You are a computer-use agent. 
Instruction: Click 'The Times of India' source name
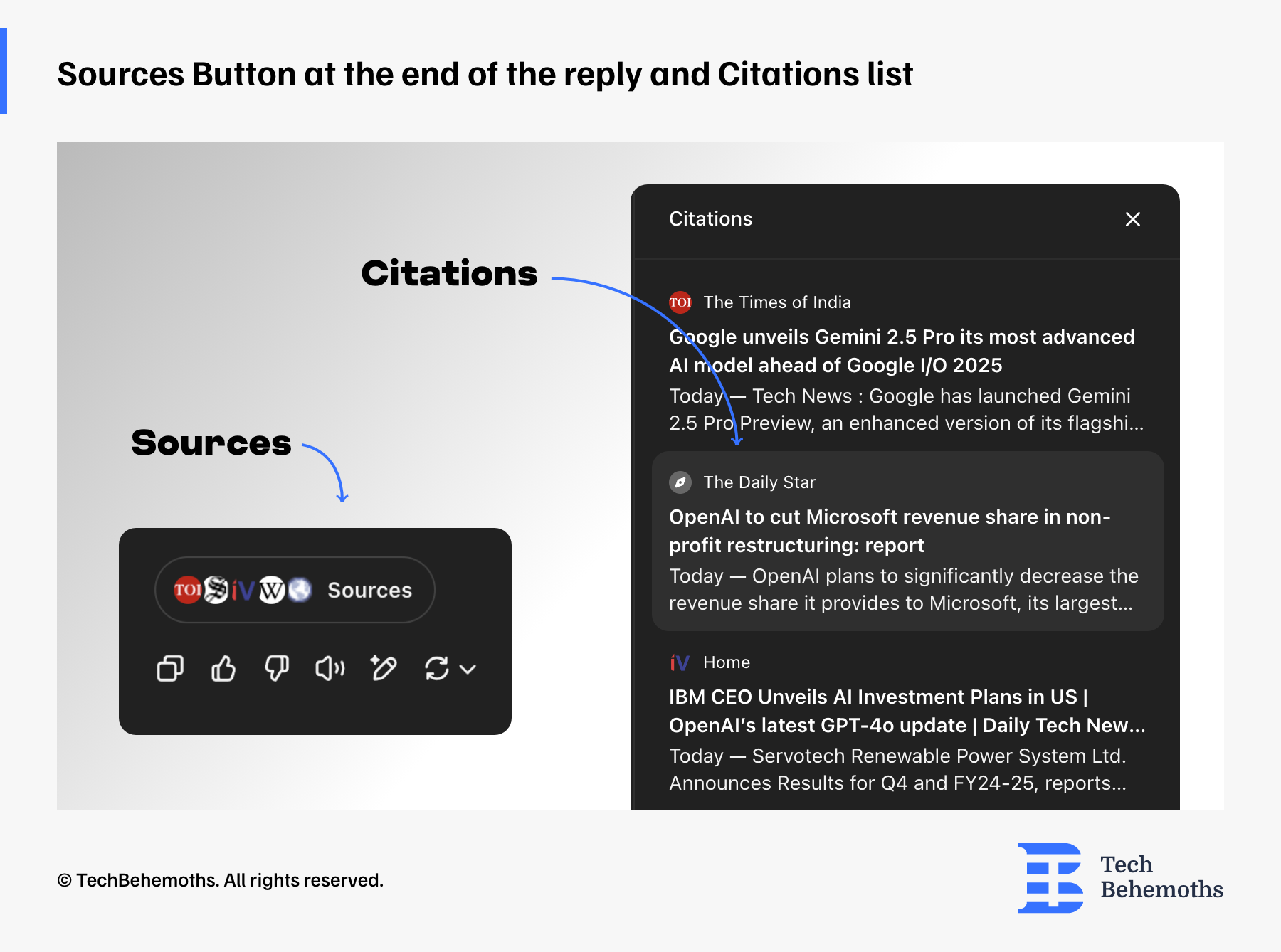(777, 302)
